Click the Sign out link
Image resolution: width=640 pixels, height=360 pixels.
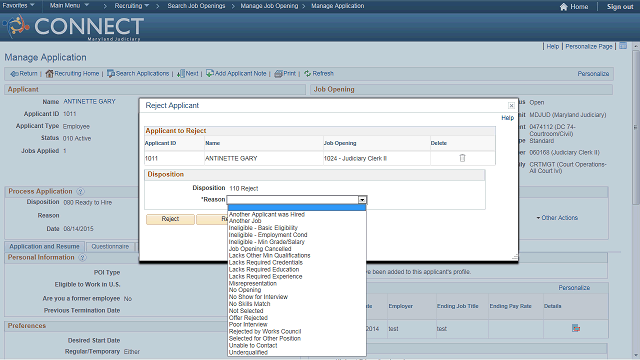click(620, 7)
